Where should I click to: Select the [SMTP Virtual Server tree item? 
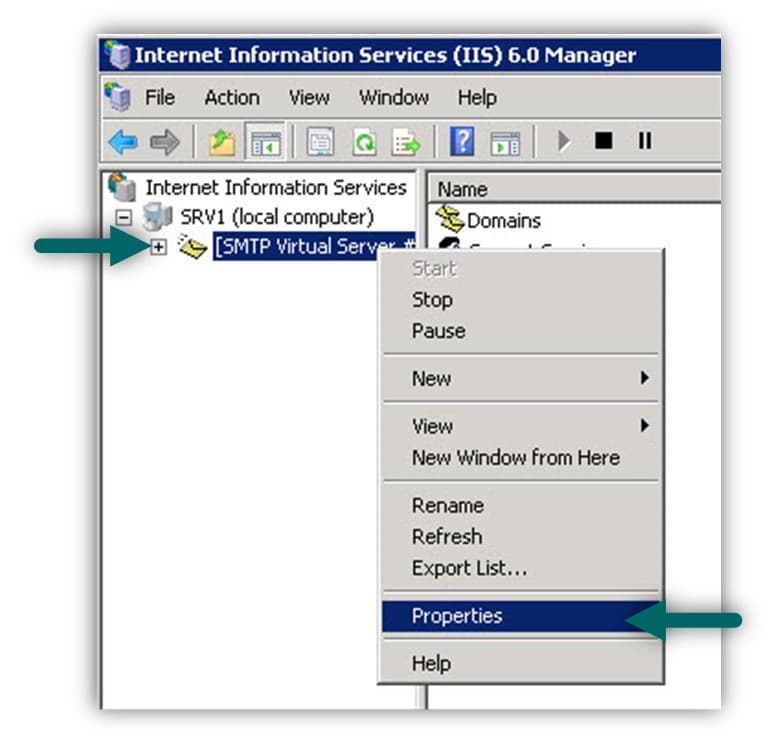(x=314, y=246)
